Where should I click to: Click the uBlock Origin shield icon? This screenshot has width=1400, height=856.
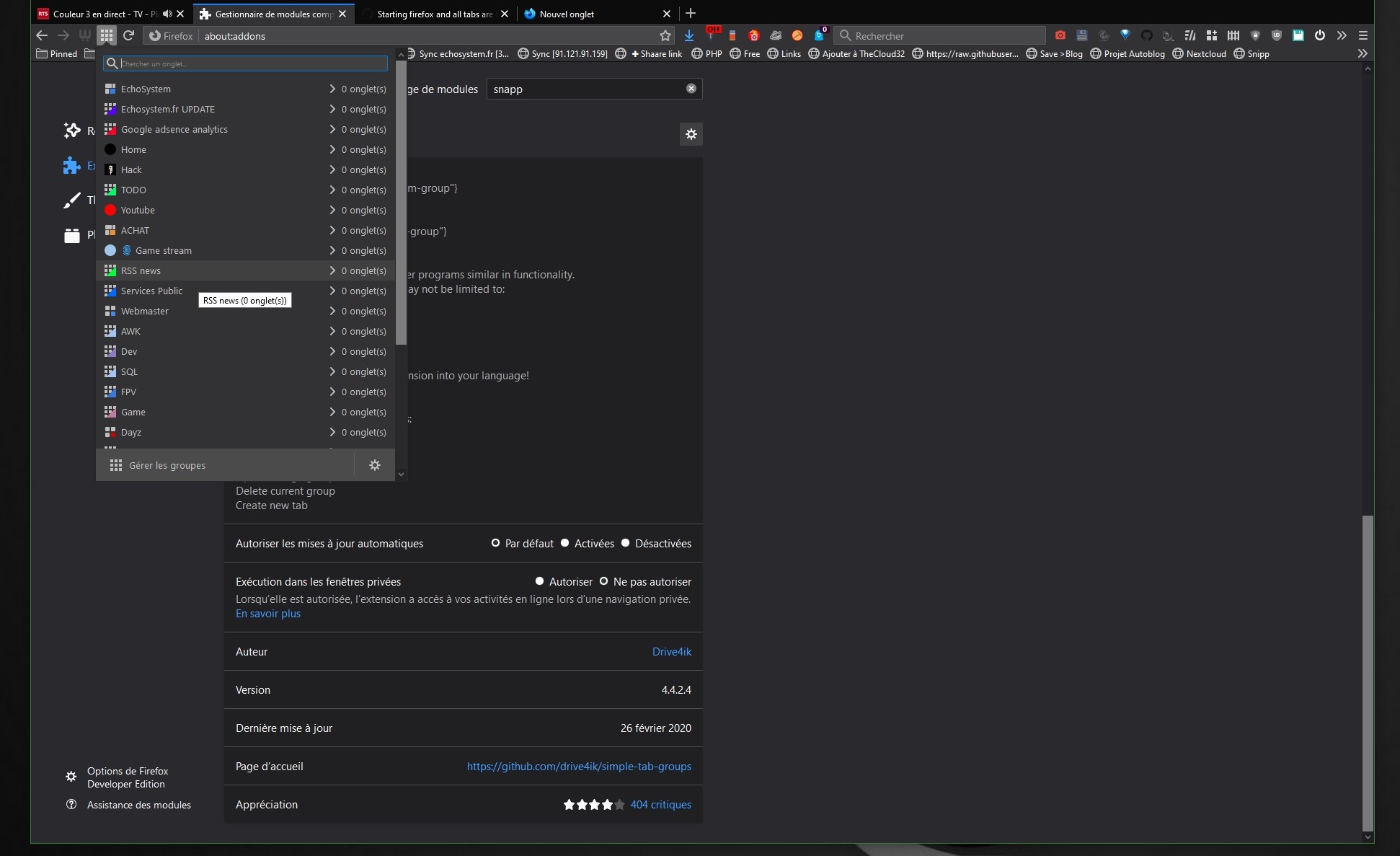tap(1277, 35)
